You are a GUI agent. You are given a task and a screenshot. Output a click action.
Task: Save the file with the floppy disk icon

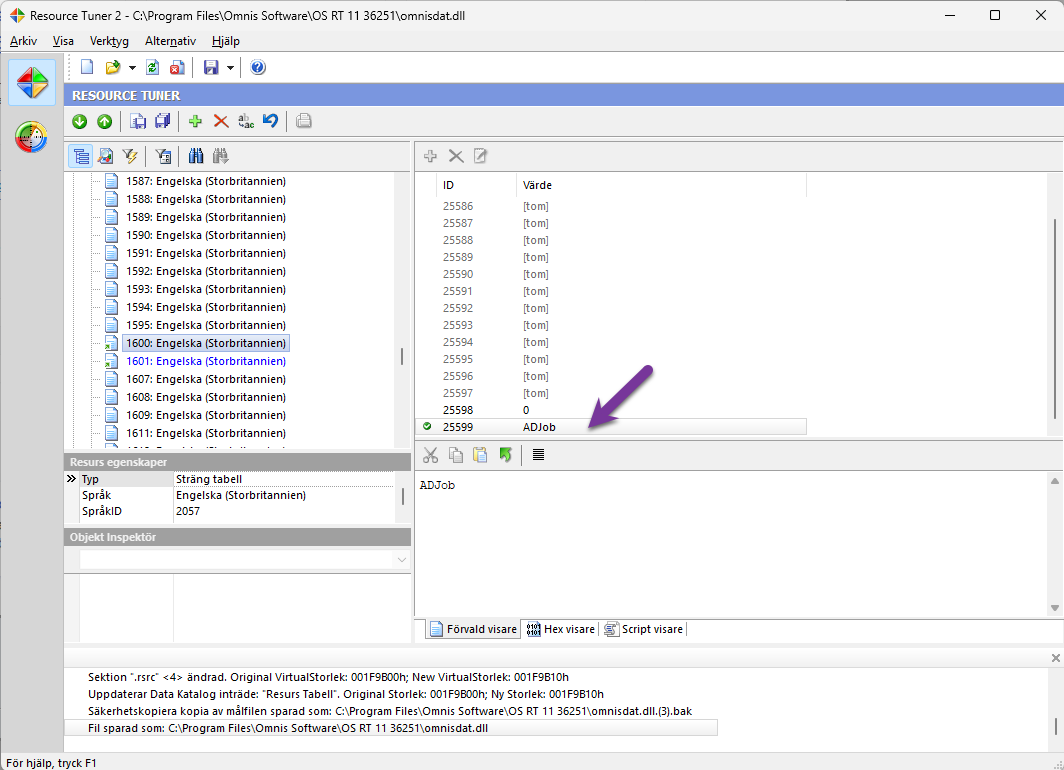[211, 67]
